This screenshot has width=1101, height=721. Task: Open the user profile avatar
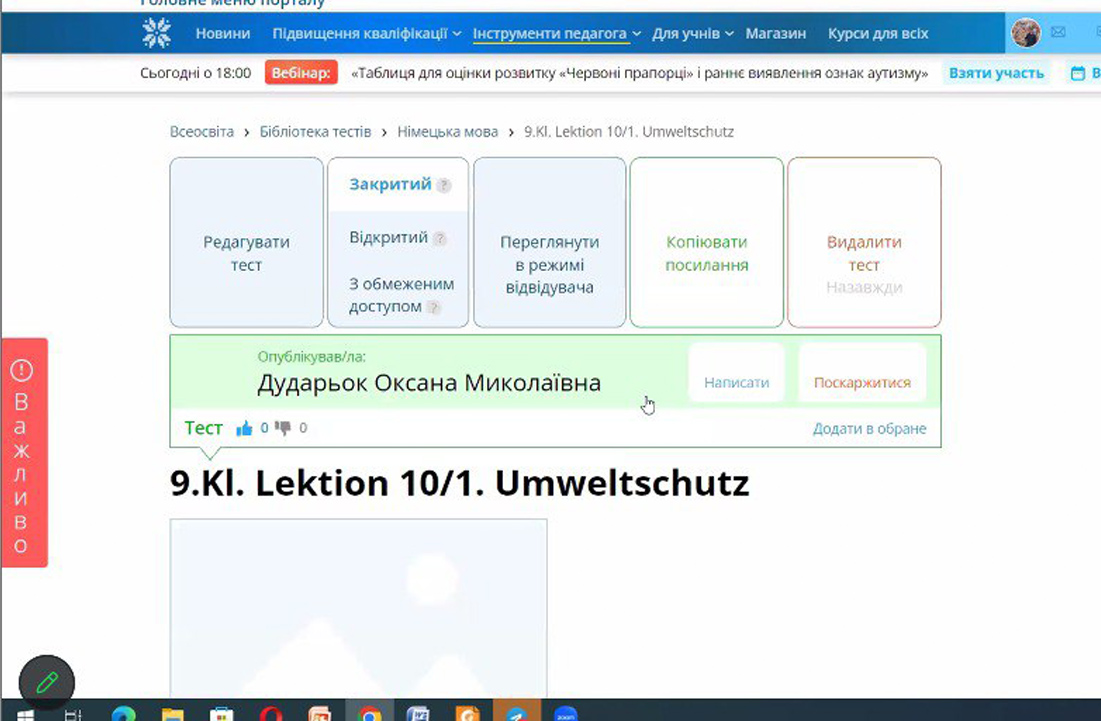[1025, 33]
